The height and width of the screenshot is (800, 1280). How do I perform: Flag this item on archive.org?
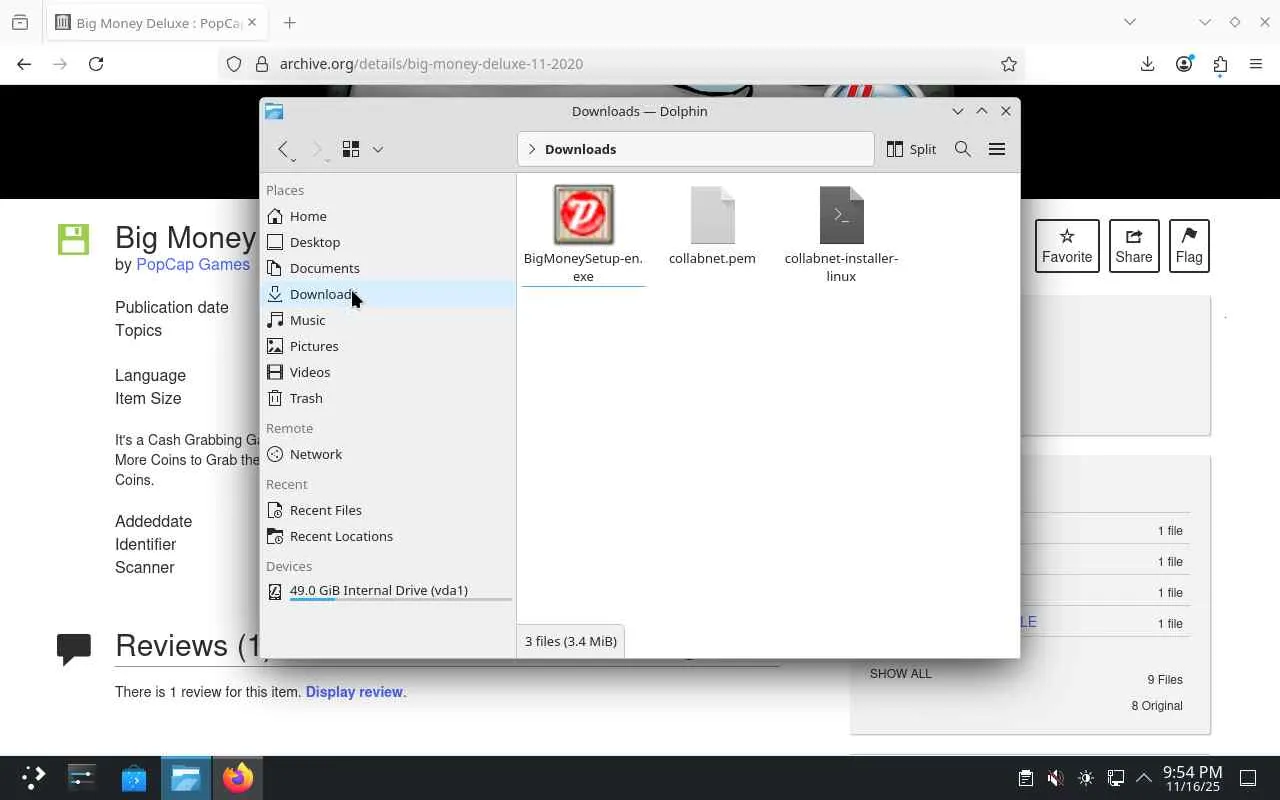[x=1189, y=246]
